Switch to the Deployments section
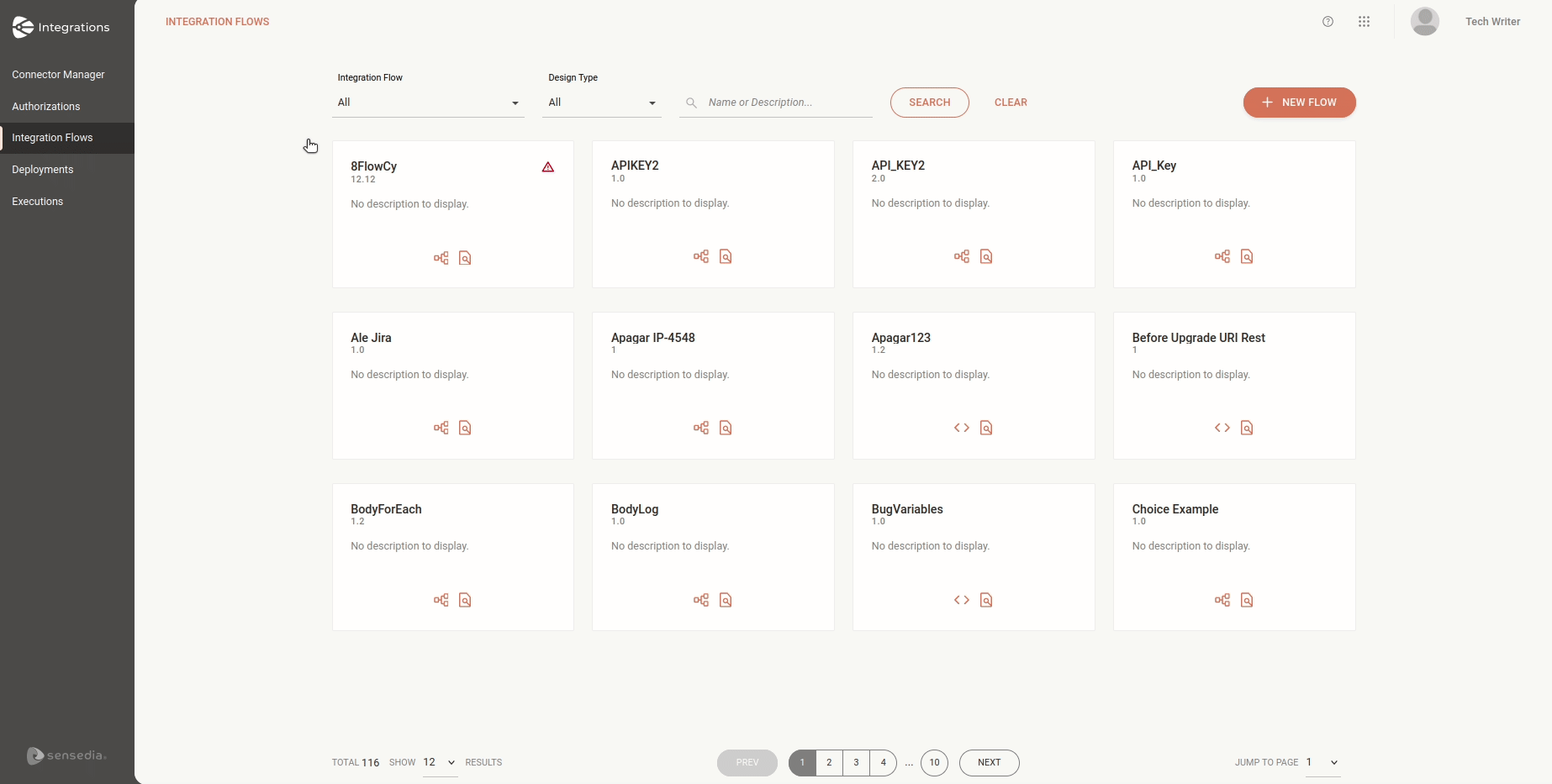 [x=43, y=169]
